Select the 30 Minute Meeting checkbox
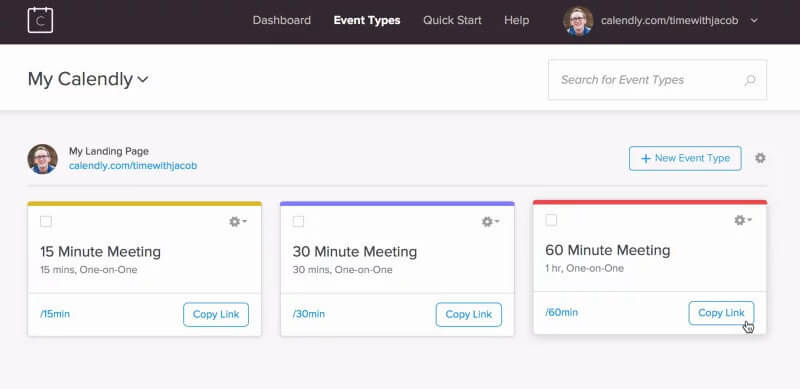This screenshot has width=800, height=389. [x=298, y=222]
